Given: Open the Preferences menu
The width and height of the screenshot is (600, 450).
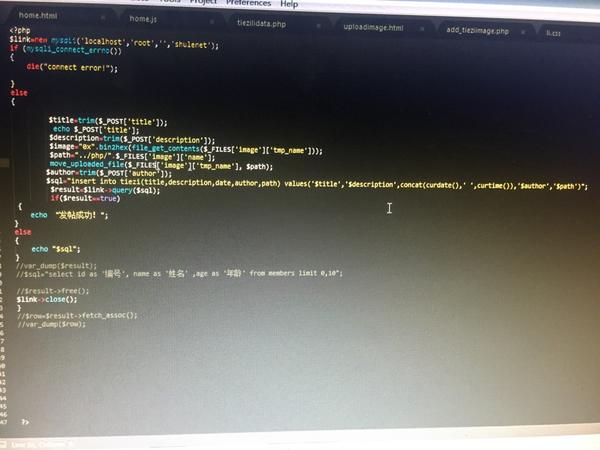Looking at the screenshot, I should pos(248,3).
